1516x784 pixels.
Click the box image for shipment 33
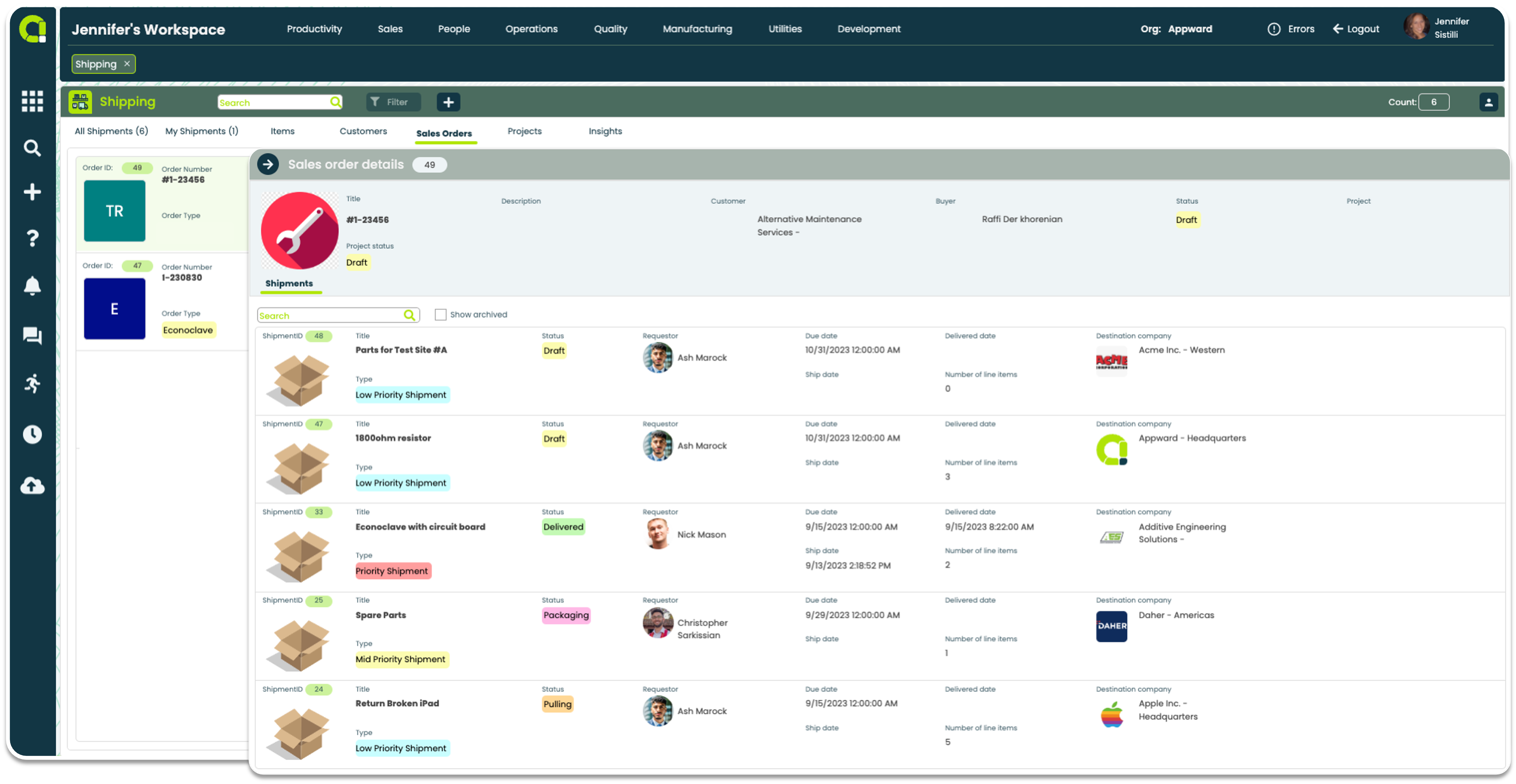[299, 556]
